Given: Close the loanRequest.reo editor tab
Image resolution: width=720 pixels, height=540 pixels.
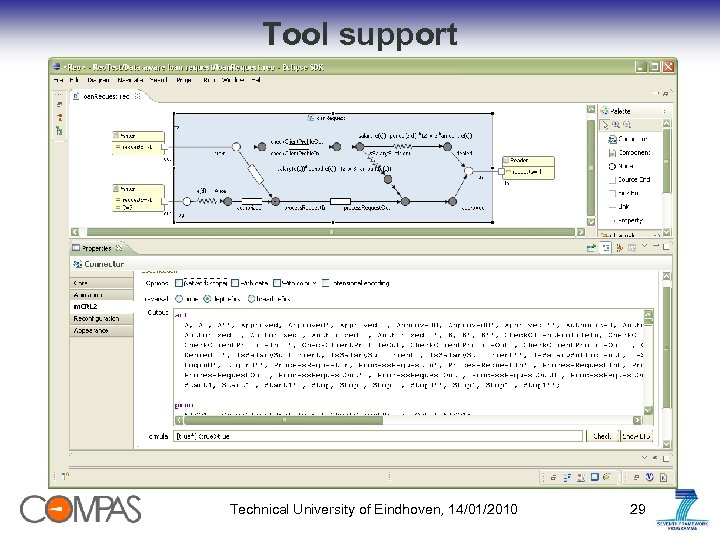Looking at the screenshot, I should (137, 96).
